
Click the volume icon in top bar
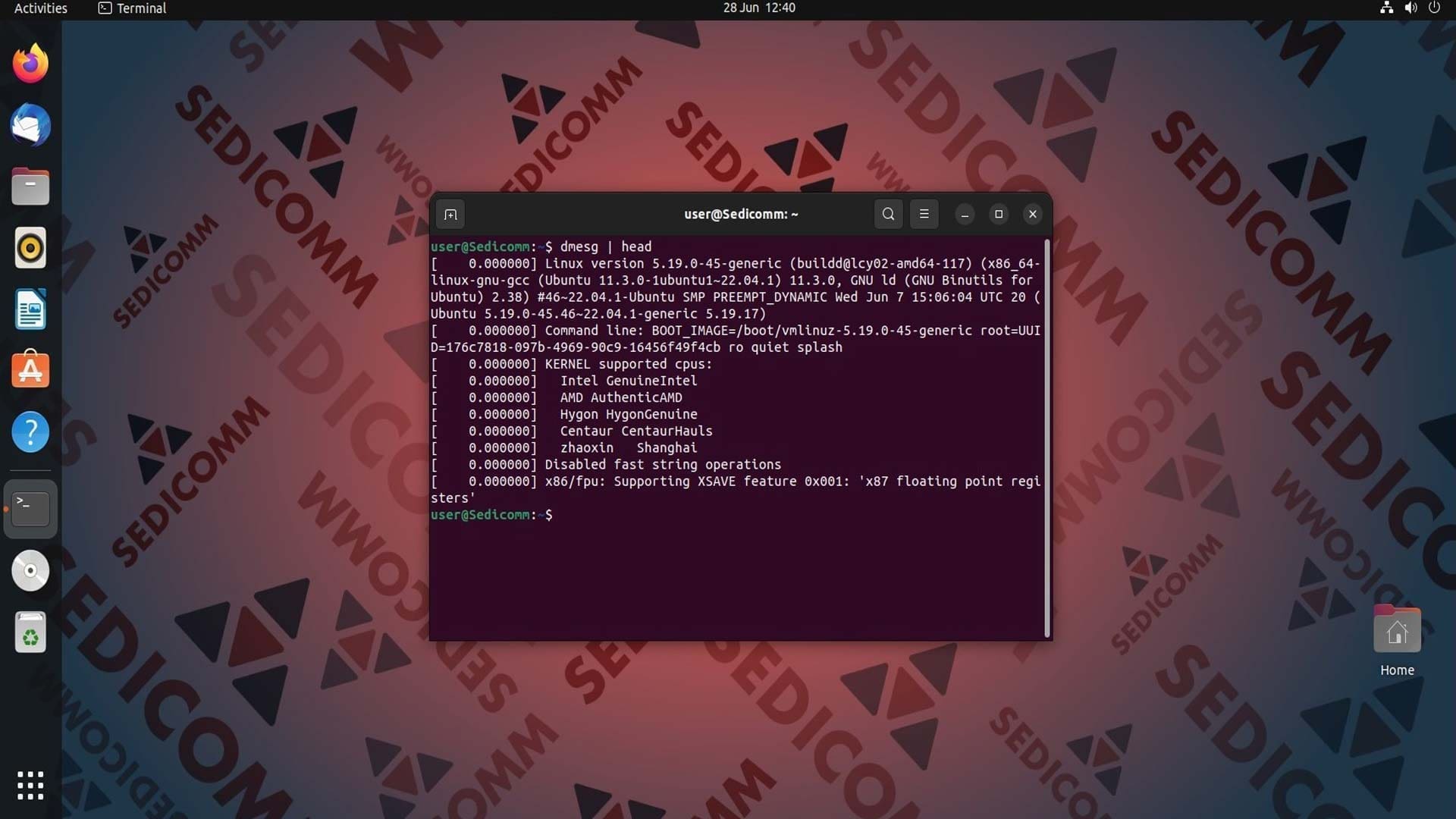pyautogui.click(x=1410, y=8)
